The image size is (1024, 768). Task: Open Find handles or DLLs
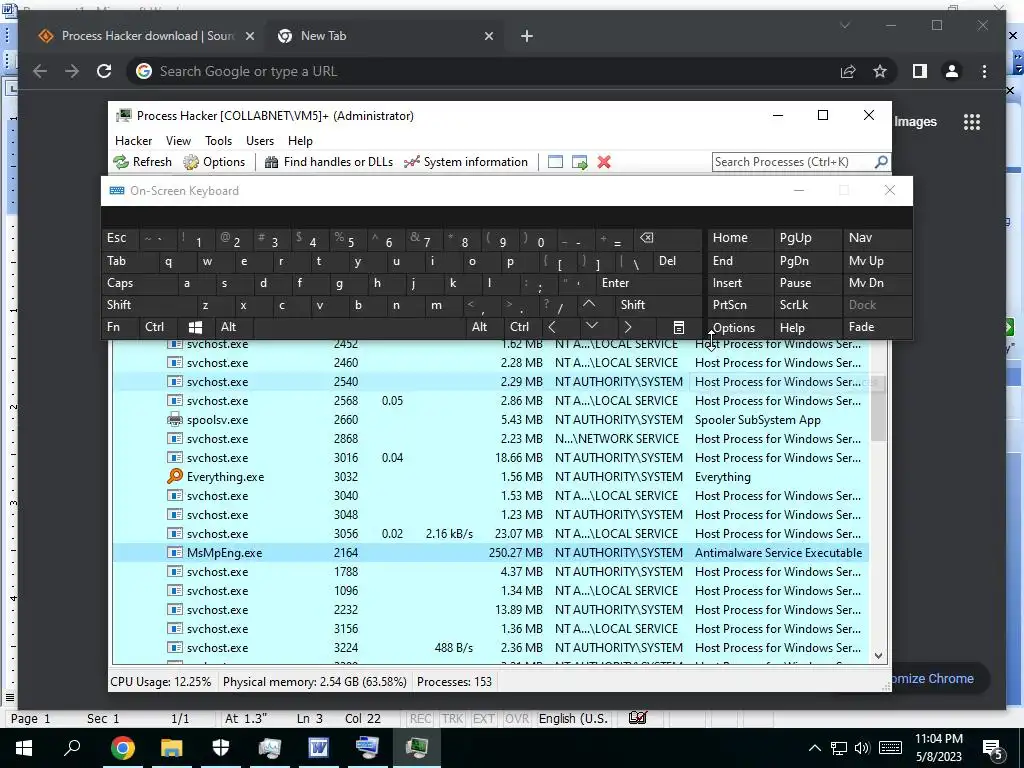[328, 162]
